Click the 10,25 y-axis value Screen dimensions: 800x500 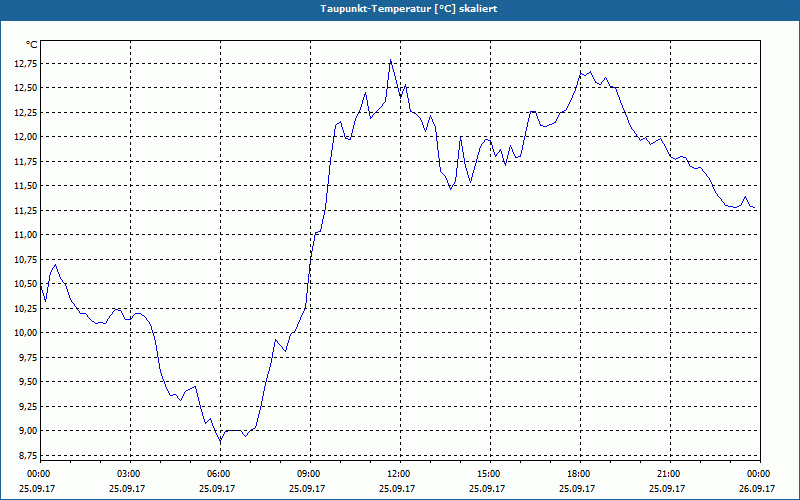[28, 308]
